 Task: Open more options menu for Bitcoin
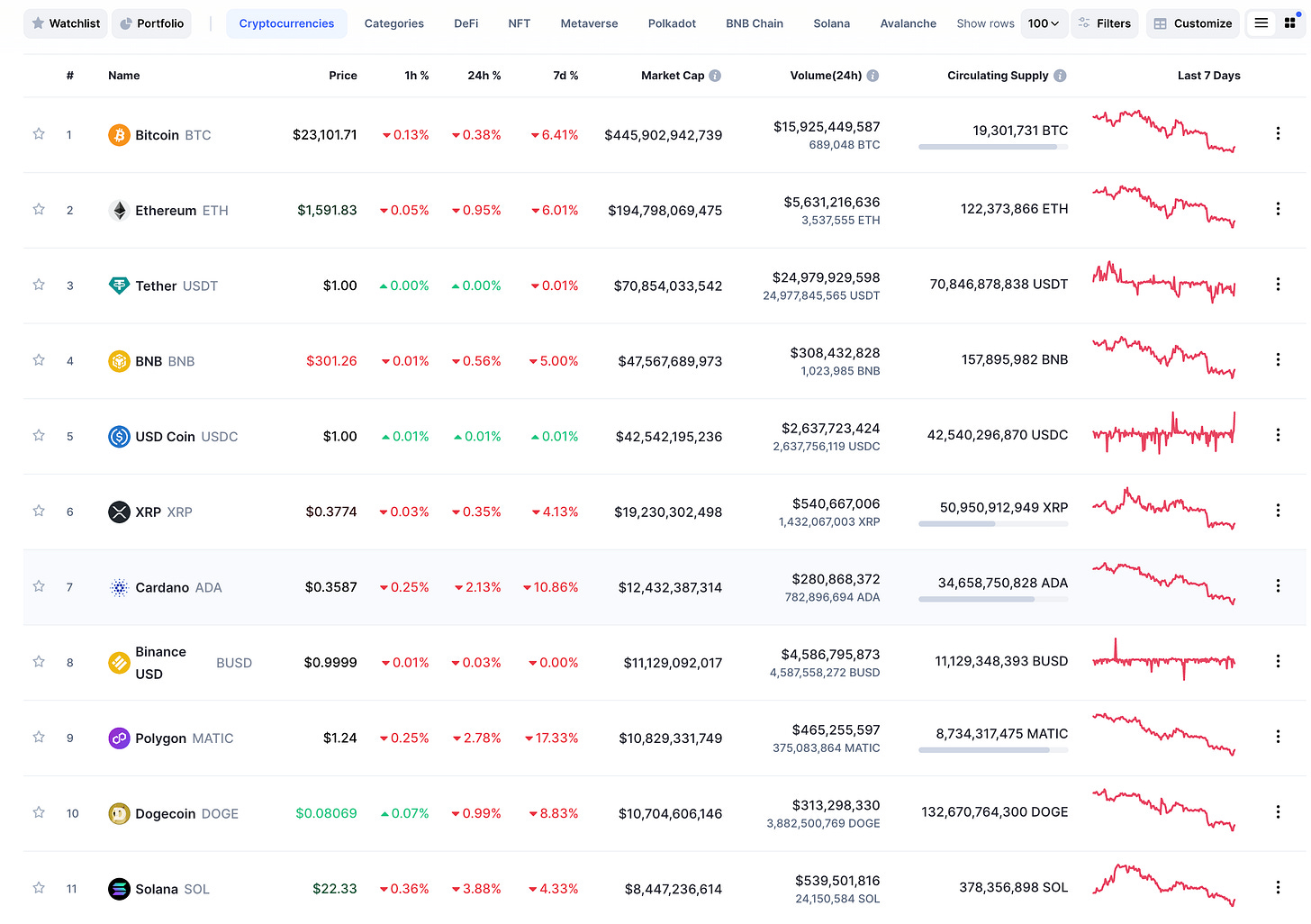click(x=1278, y=133)
